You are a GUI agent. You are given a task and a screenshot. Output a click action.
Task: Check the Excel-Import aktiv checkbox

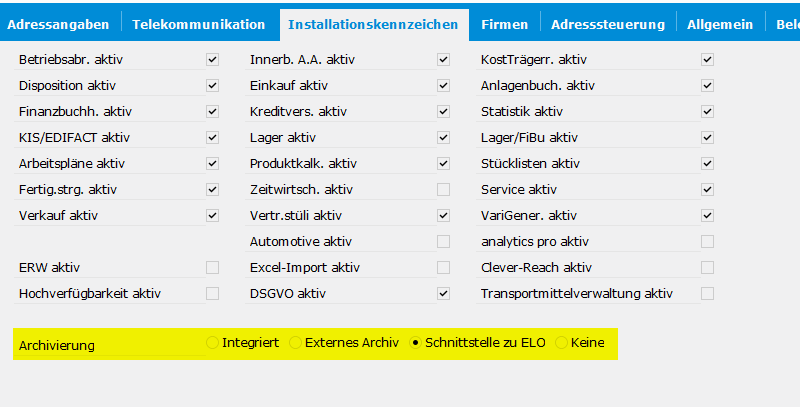pos(443,267)
